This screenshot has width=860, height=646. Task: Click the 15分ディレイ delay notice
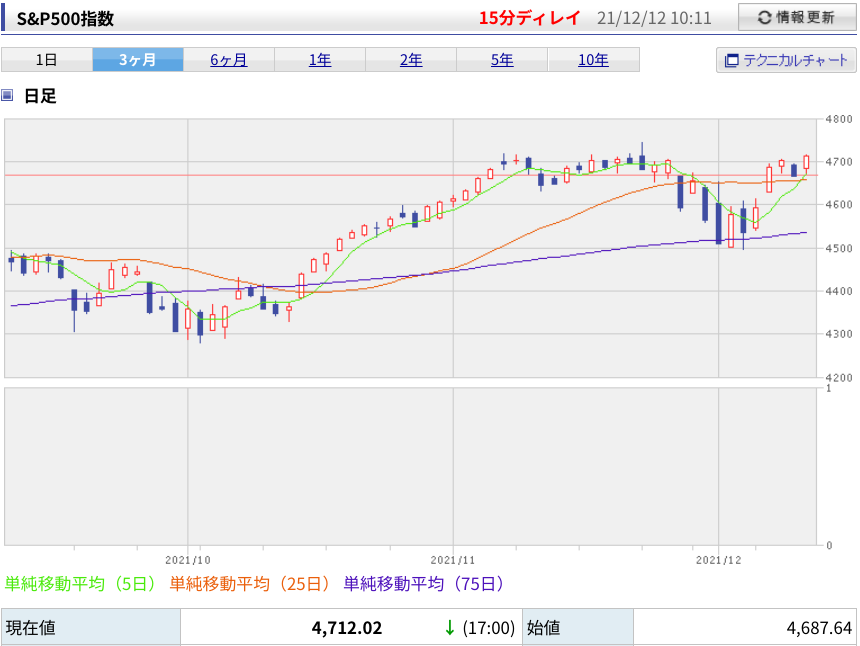pyautogui.click(x=529, y=18)
